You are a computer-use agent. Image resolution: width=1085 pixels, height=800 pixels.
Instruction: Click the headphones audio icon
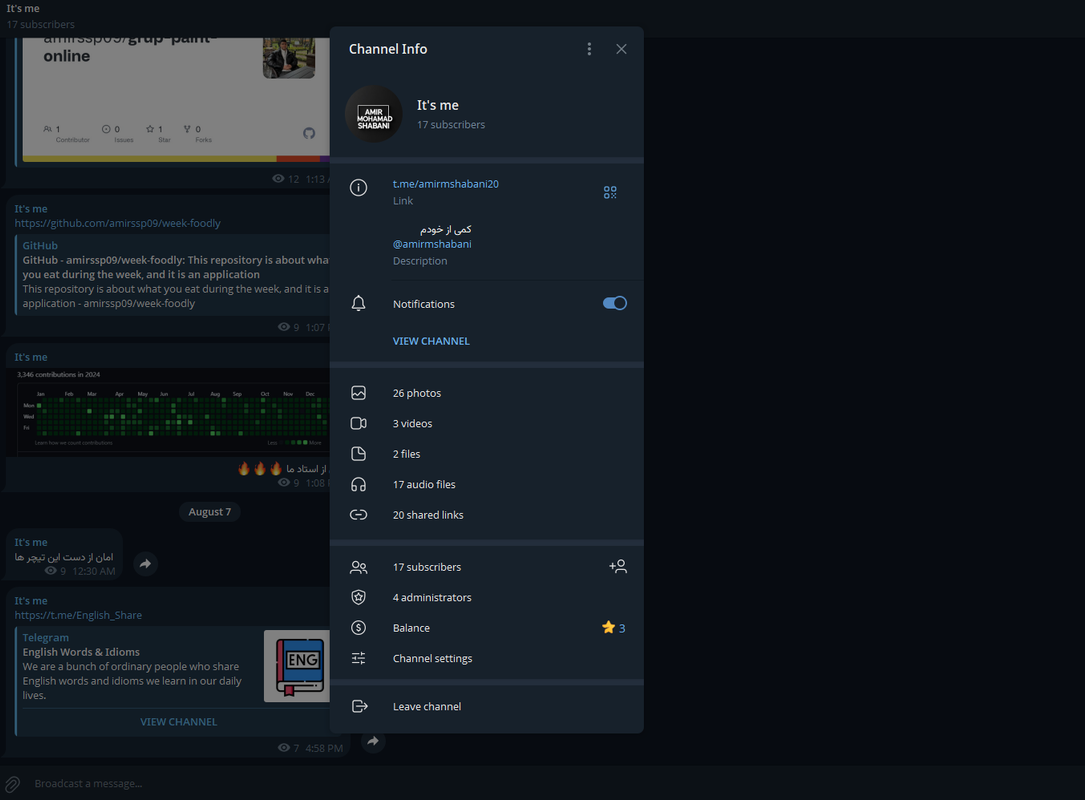358,484
